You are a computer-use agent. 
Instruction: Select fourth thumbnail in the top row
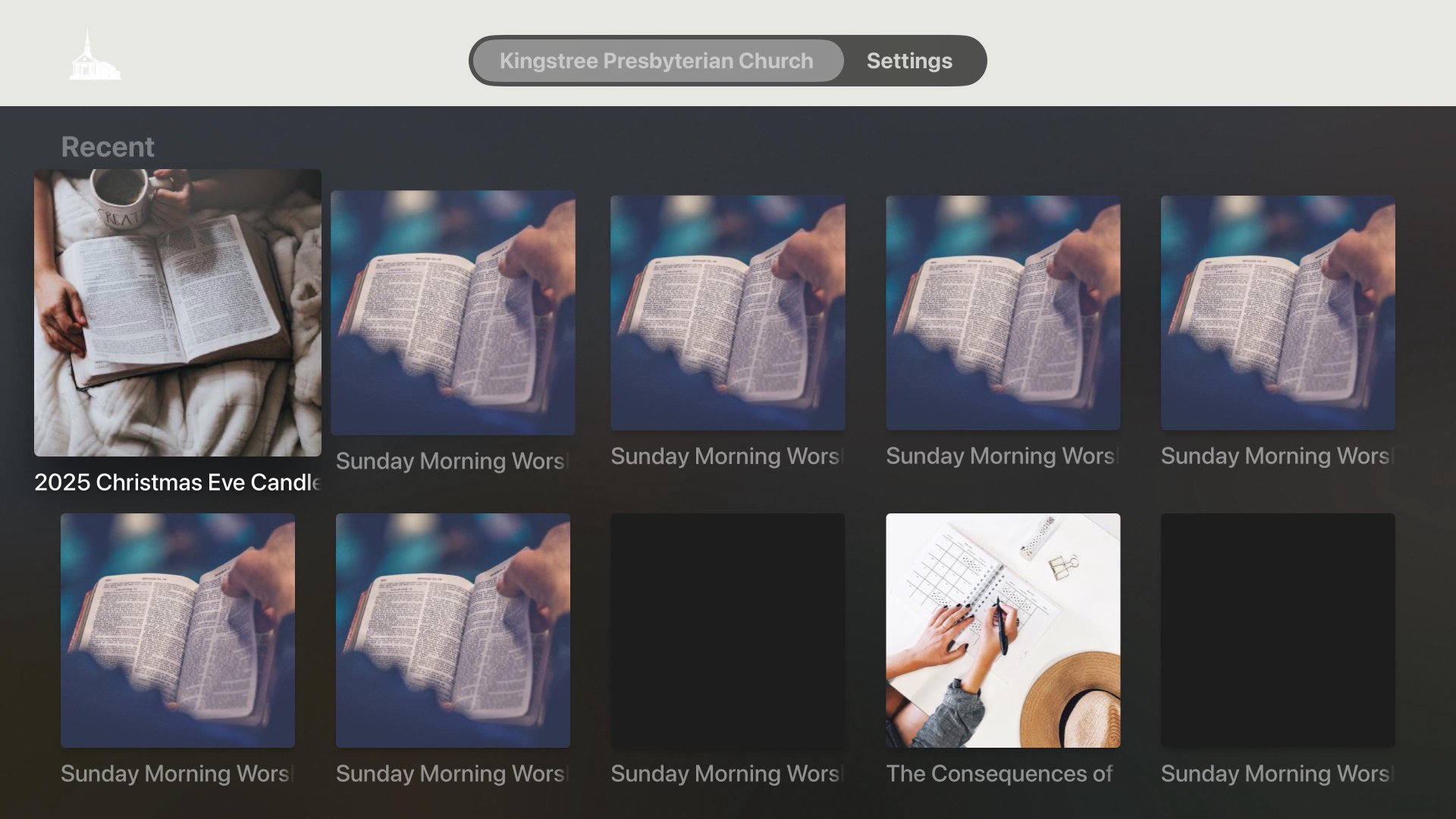[1003, 312]
